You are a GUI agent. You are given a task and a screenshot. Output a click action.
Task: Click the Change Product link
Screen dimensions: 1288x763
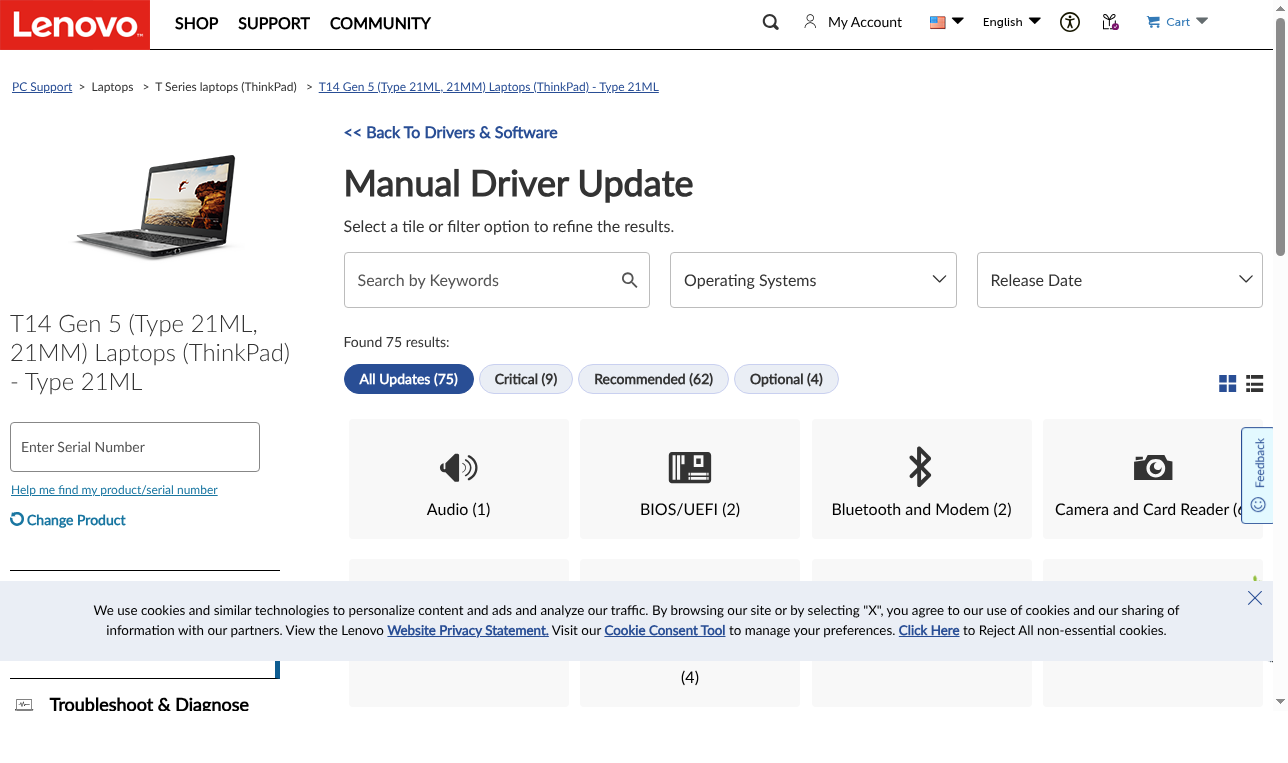76,520
